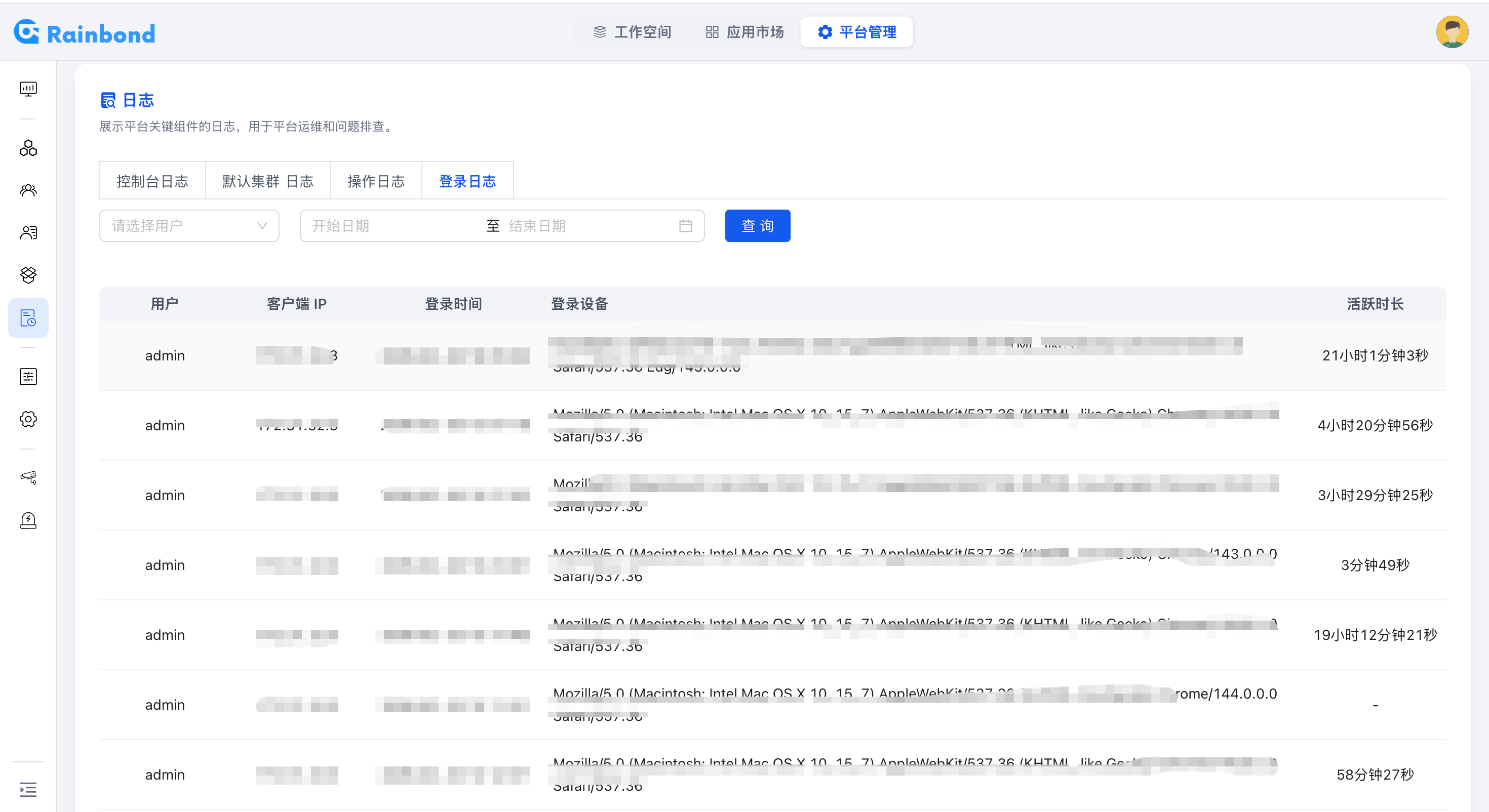Select the 默认集群 日志 tab

pyautogui.click(x=267, y=181)
